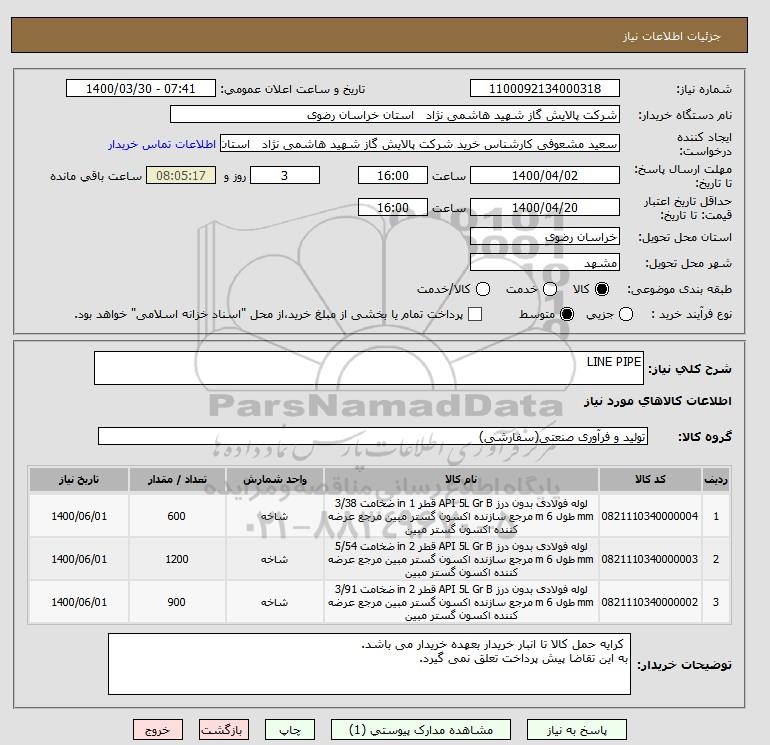The image size is (770, 745).
Task: Open the اطلاعات تماس خریدار link
Action: pos(162,145)
